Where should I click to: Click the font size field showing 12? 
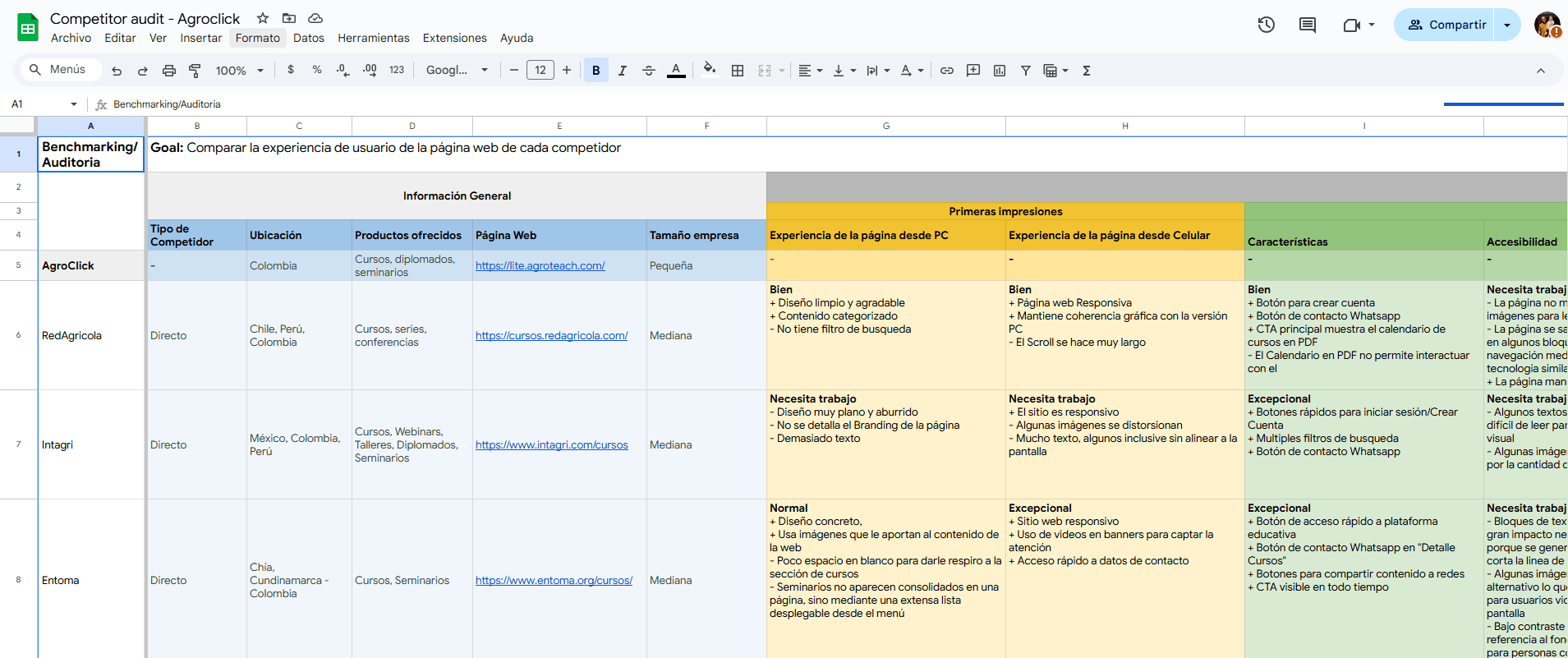tap(540, 71)
